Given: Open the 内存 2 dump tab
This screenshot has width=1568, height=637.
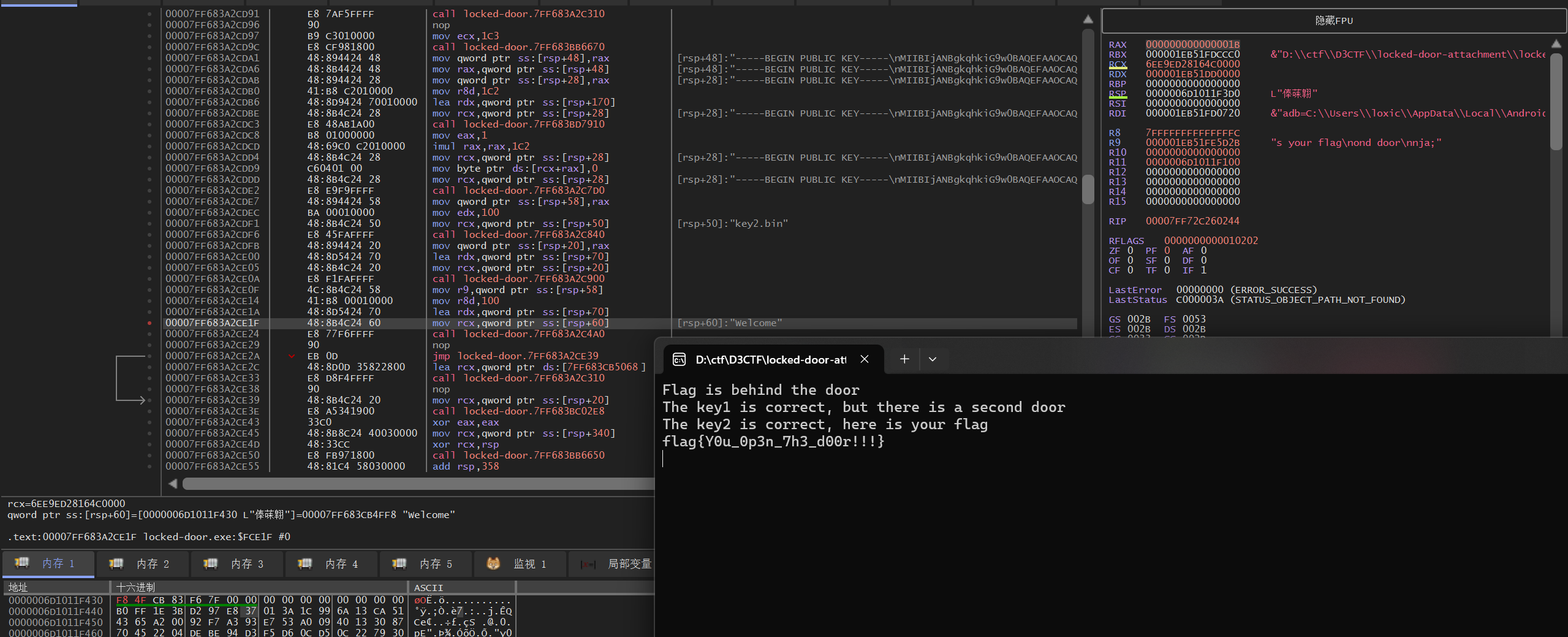Looking at the screenshot, I should click(143, 563).
